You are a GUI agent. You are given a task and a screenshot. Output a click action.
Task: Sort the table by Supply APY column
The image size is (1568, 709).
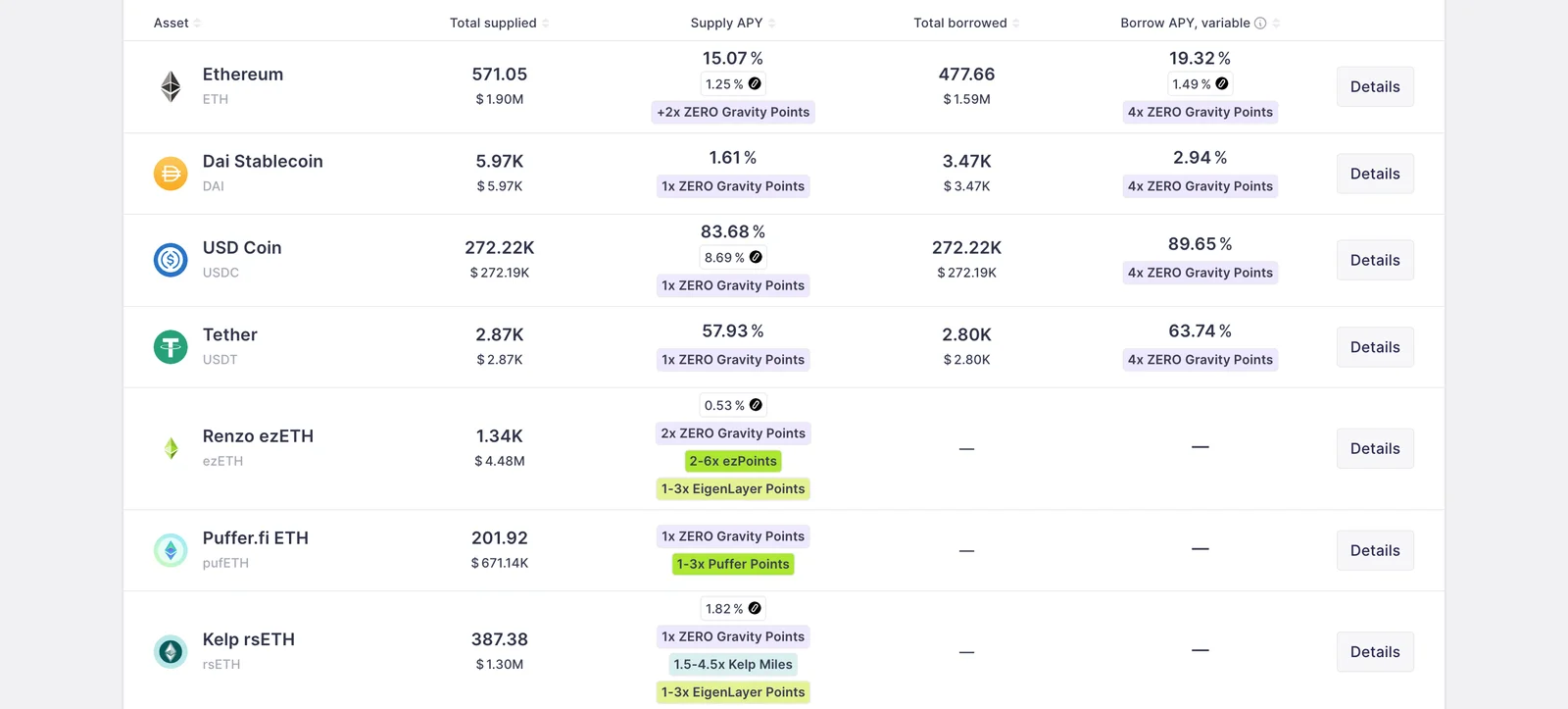[733, 23]
